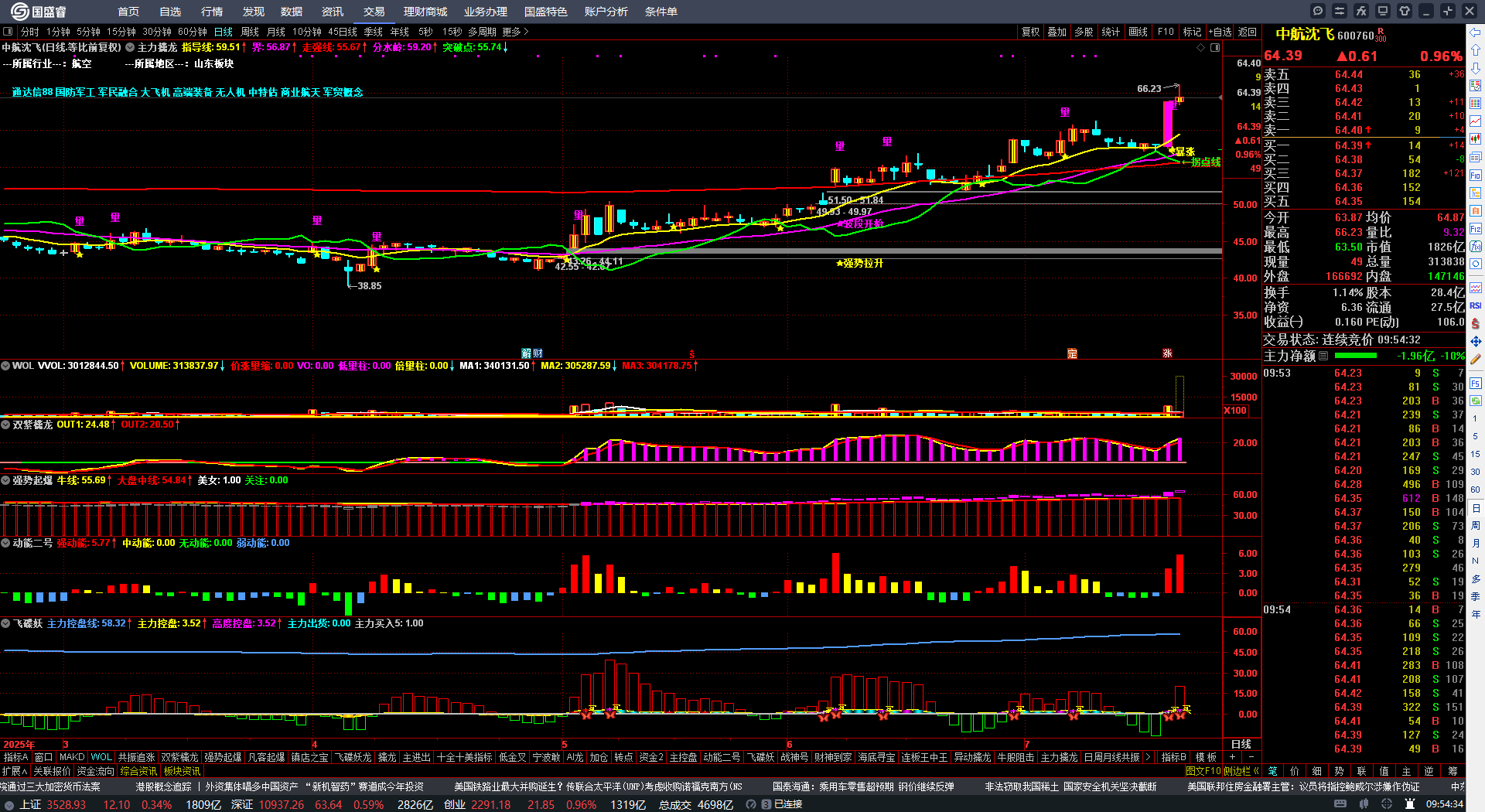
Task: Toggle the 笔 tick detail tab
Action: 1272,771
